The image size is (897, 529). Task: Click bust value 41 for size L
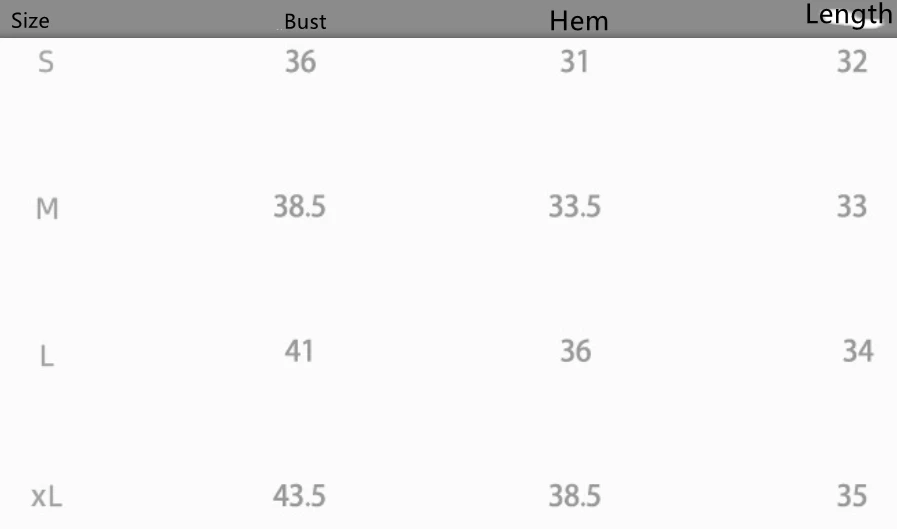(299, 351)
